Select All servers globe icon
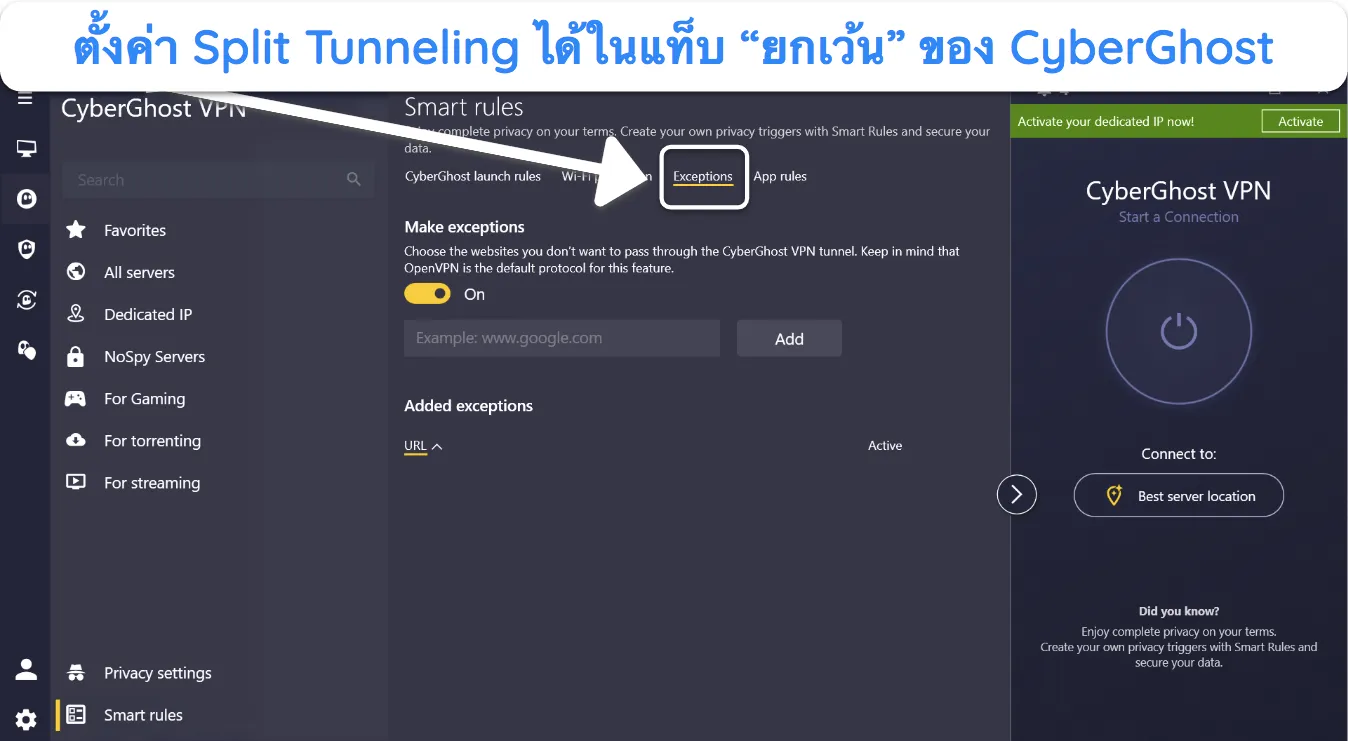1348x741 pixels. click(76, 272)
